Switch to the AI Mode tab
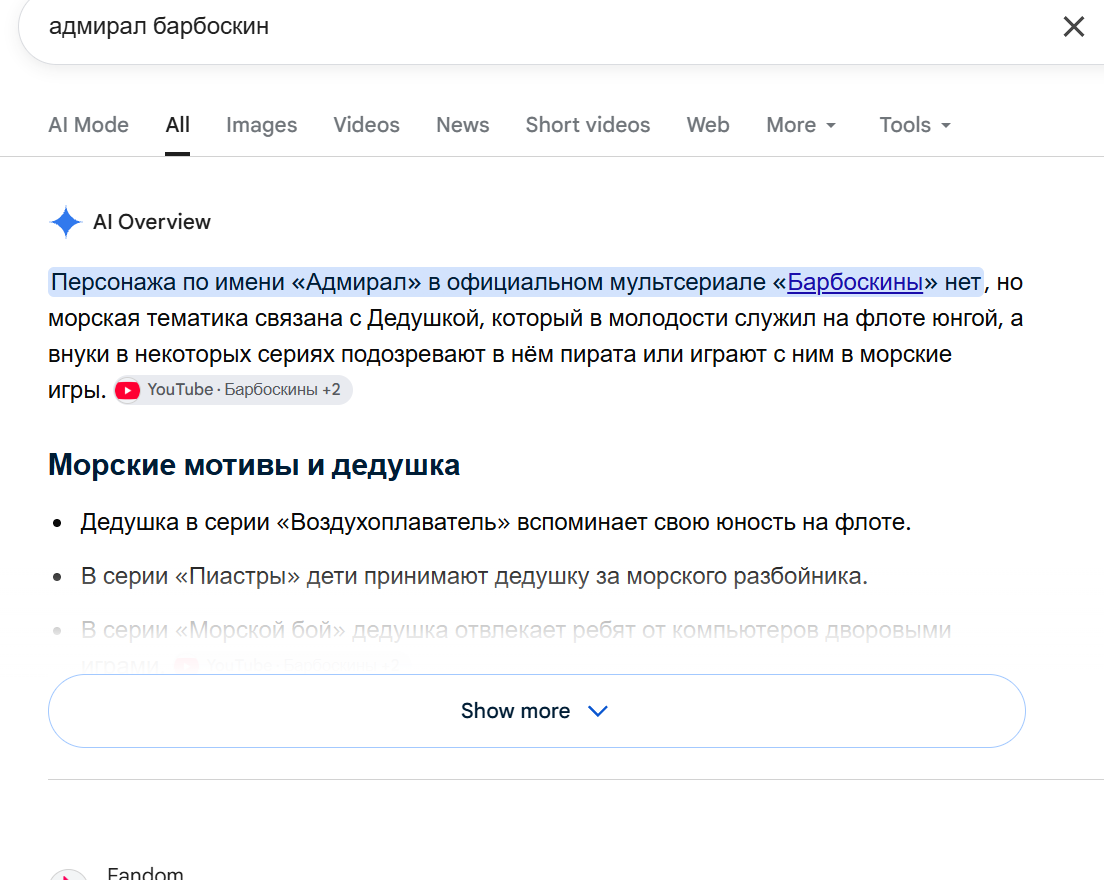Image resolution: width=1104 pixels, height=880 pixels. tap(89, 125)
